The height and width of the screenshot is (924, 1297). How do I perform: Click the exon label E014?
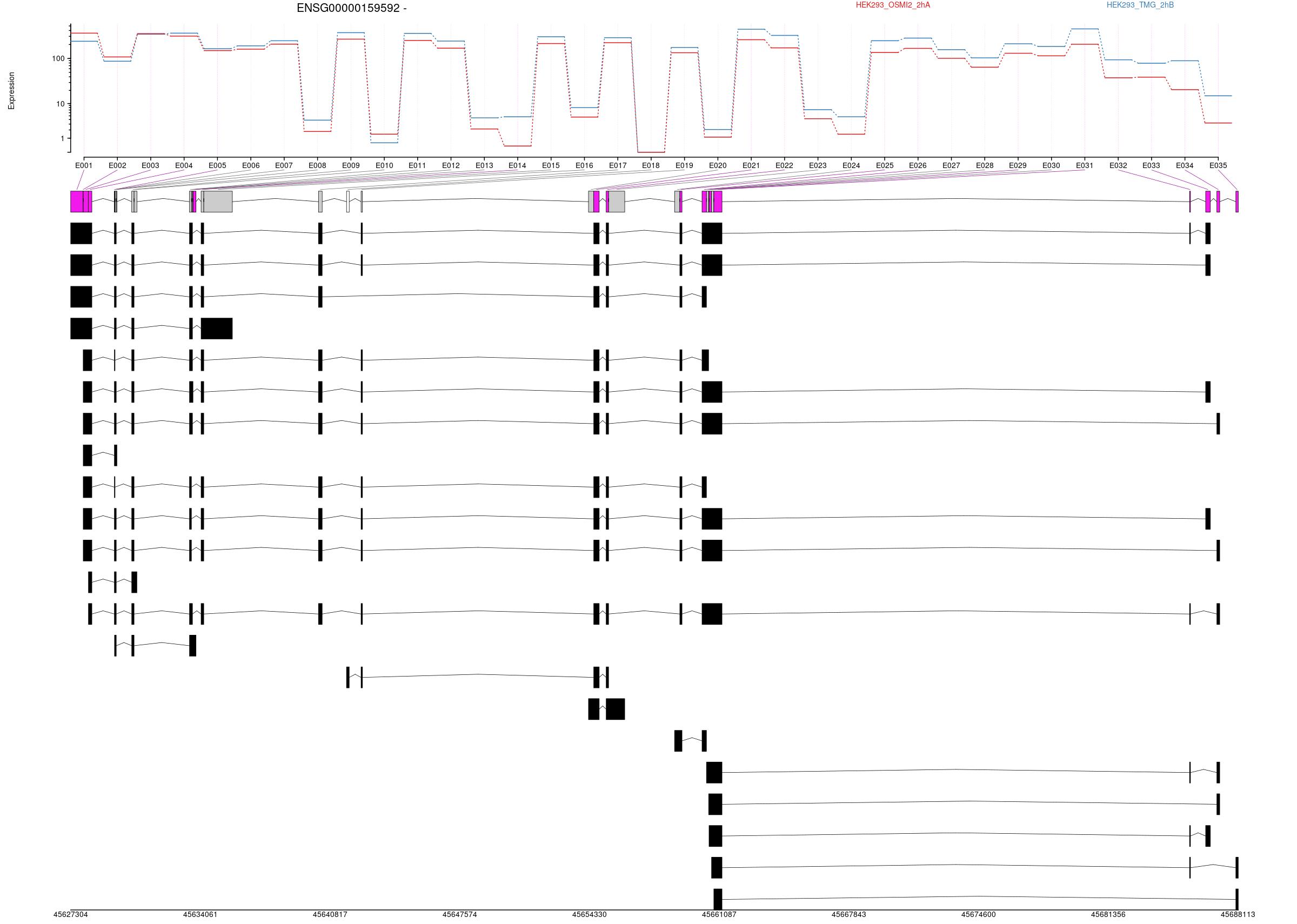coord(517,165)
